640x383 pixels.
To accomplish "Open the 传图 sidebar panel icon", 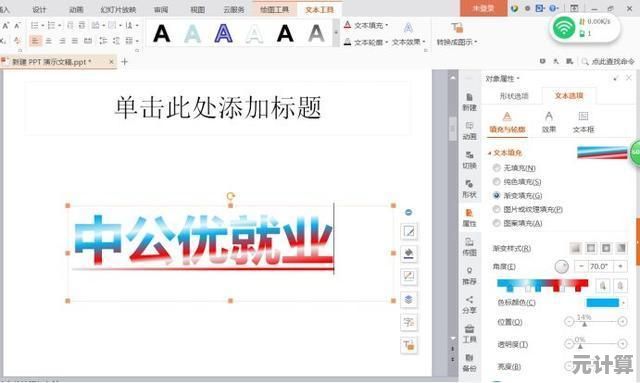I will [469, 247].
